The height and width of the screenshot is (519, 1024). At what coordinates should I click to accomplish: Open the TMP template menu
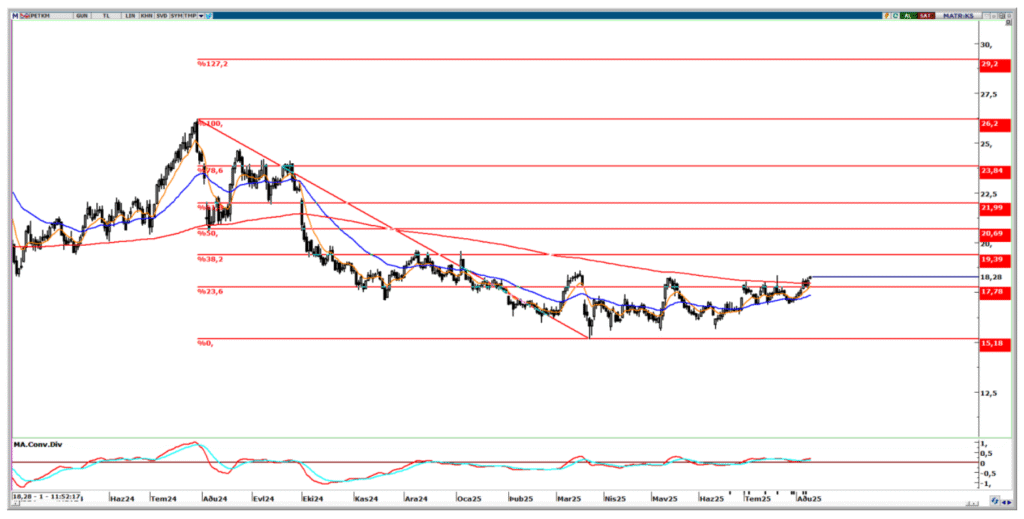point(192,16)
